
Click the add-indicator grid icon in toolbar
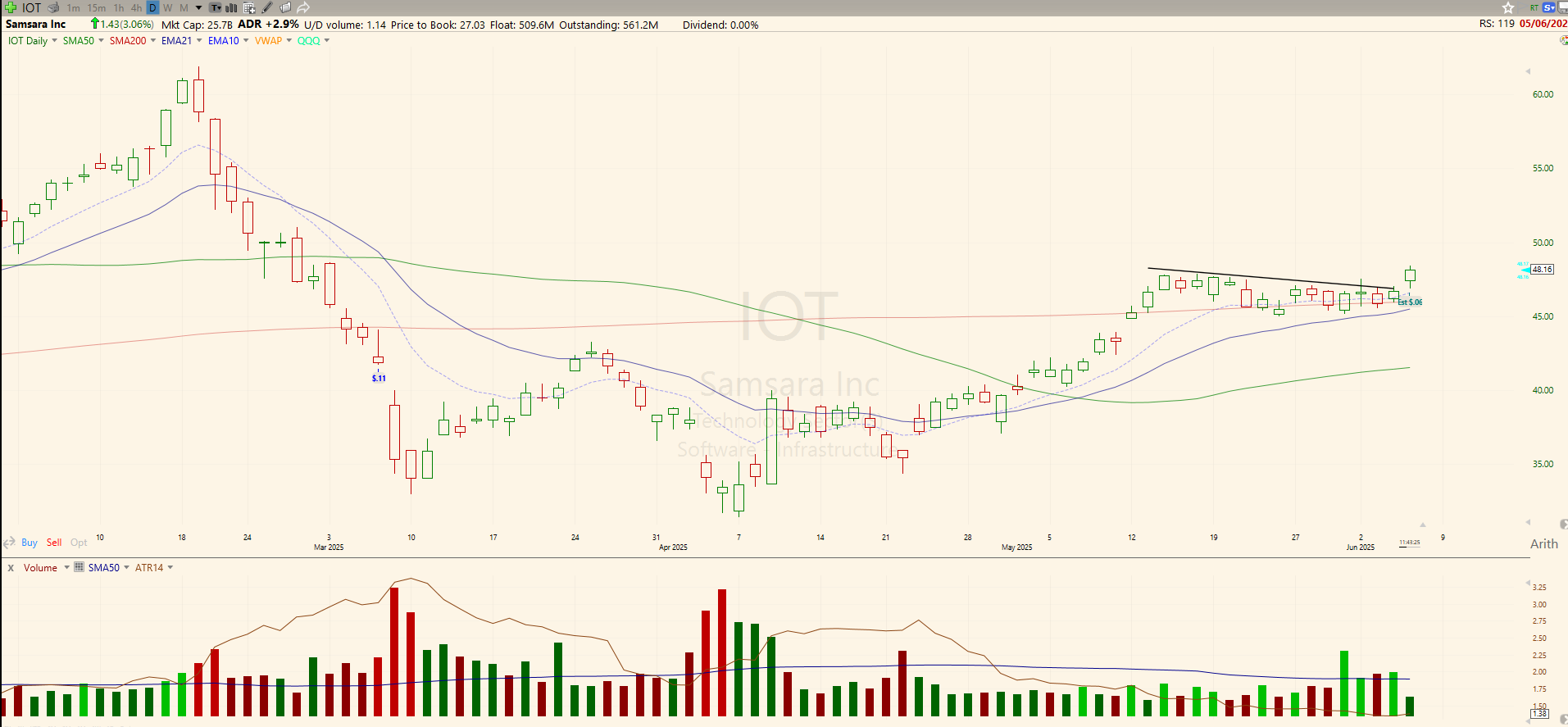[249, 7]
